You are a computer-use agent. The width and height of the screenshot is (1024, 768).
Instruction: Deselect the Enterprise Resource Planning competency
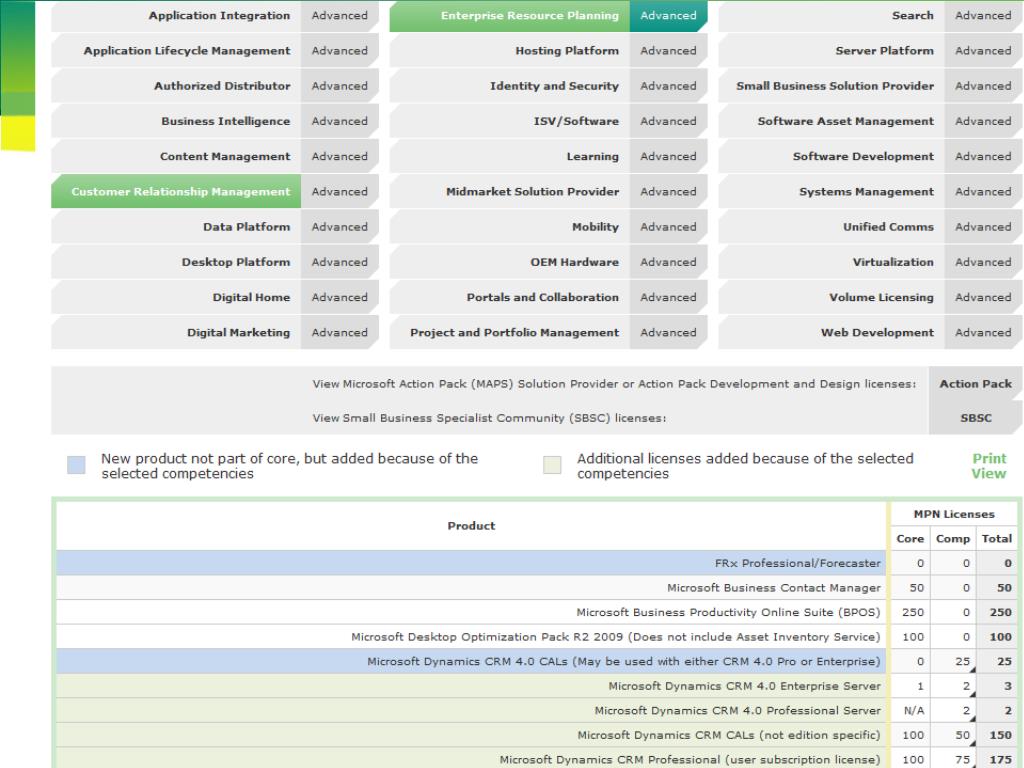[x=510, y=16]
